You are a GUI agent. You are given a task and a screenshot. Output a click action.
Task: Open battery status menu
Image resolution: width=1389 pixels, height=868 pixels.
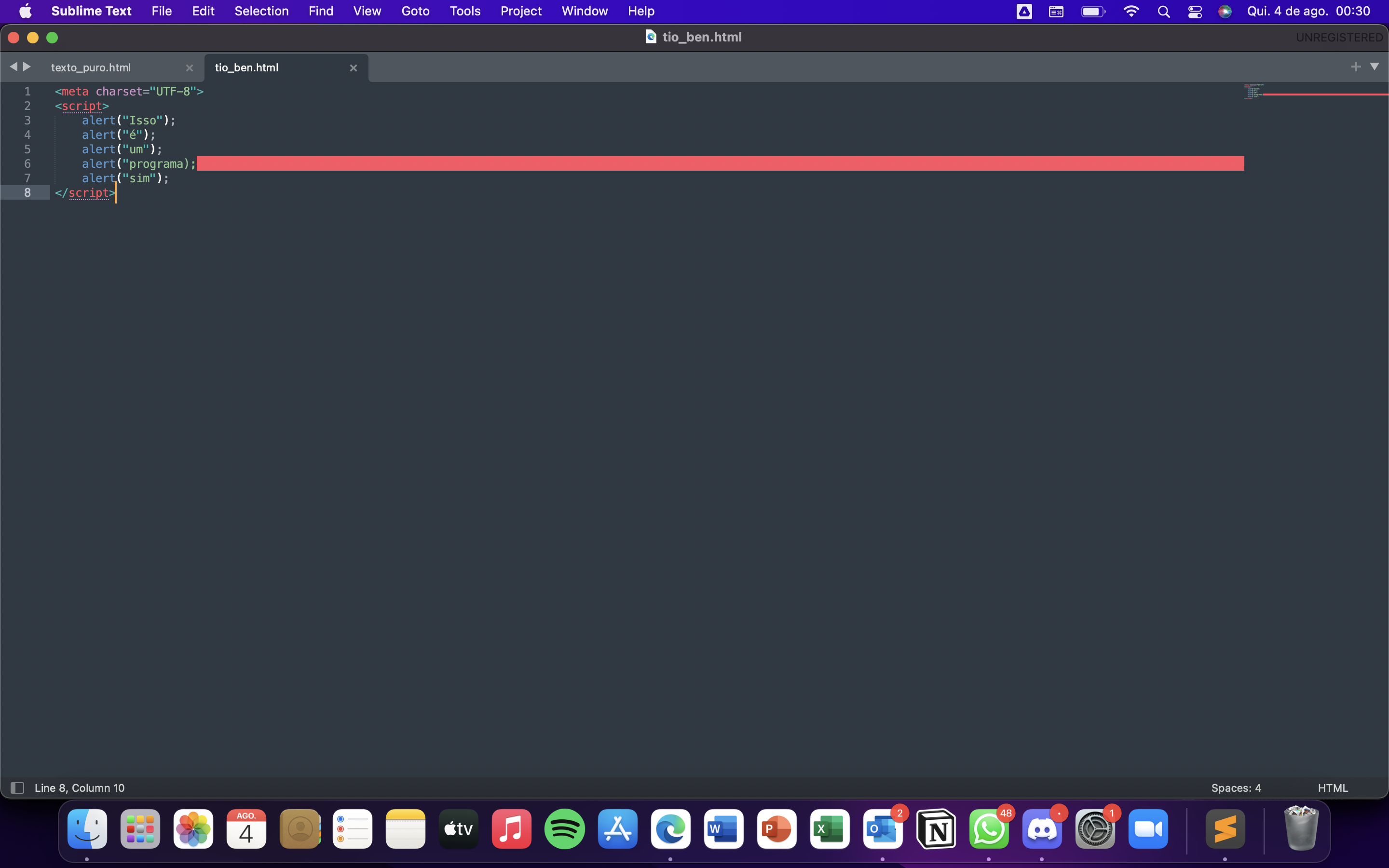point(1093,12)
